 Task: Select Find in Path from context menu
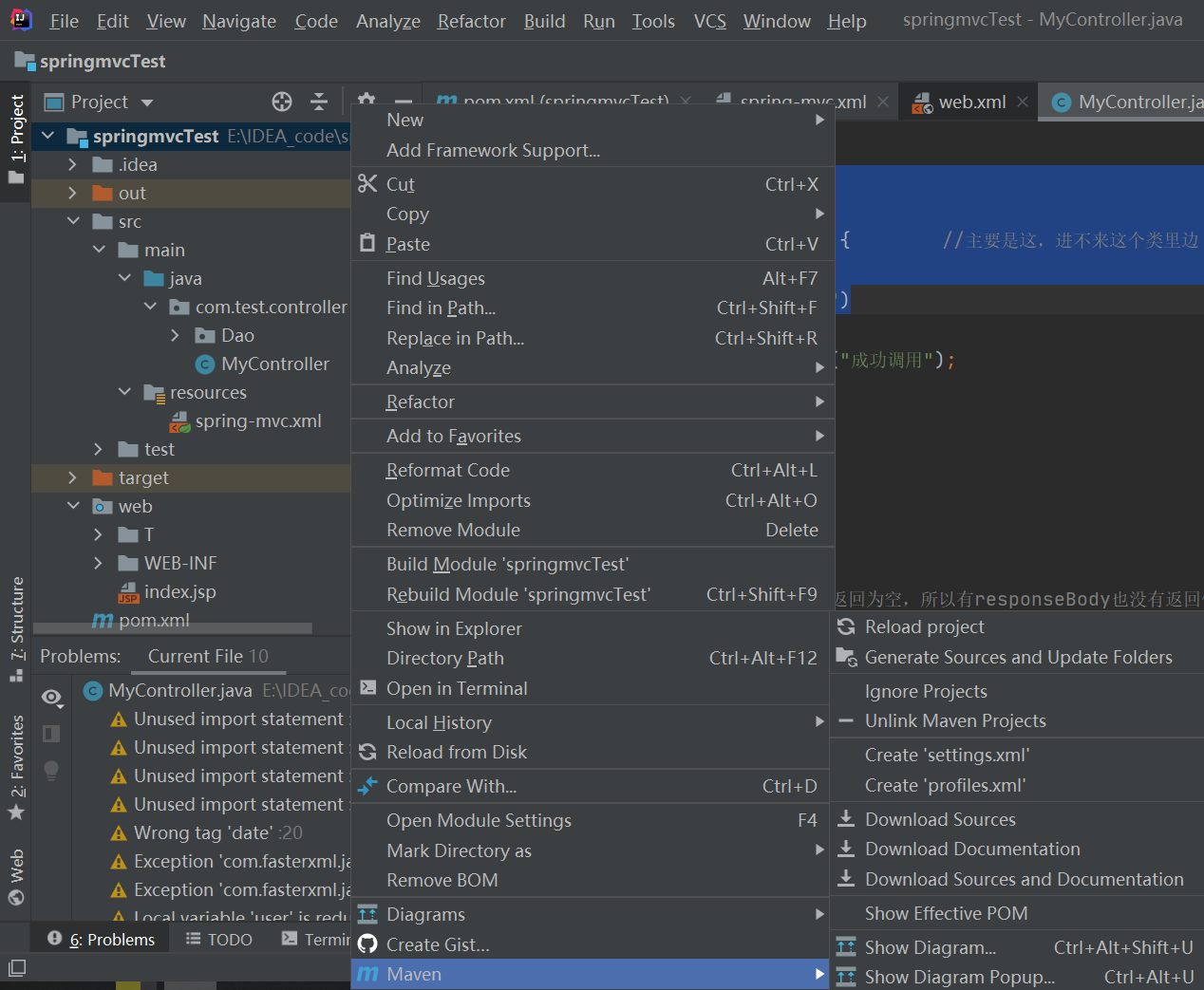[593, 308]
